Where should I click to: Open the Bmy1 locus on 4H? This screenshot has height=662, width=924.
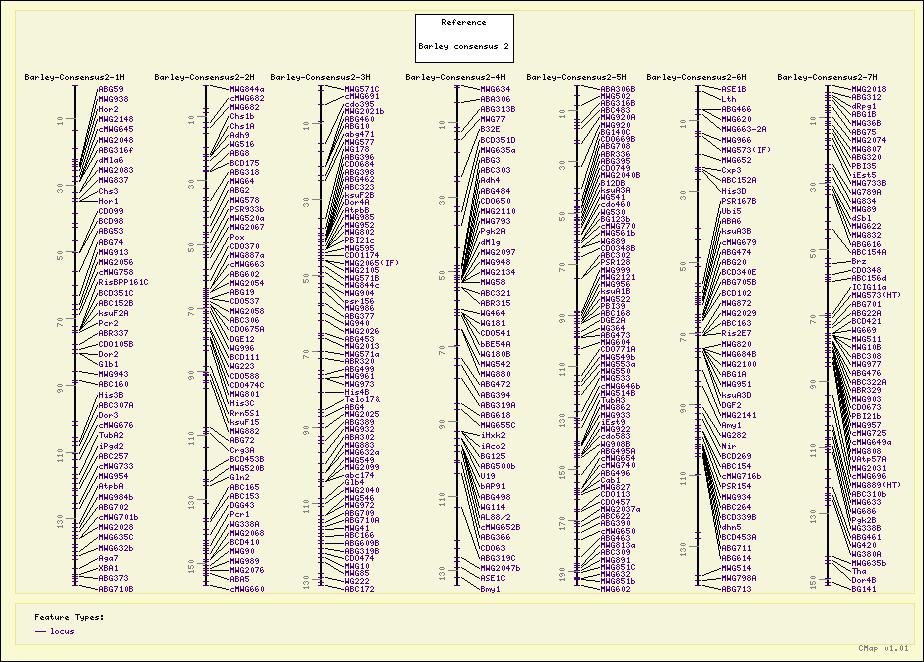click(x=490, y=590)
